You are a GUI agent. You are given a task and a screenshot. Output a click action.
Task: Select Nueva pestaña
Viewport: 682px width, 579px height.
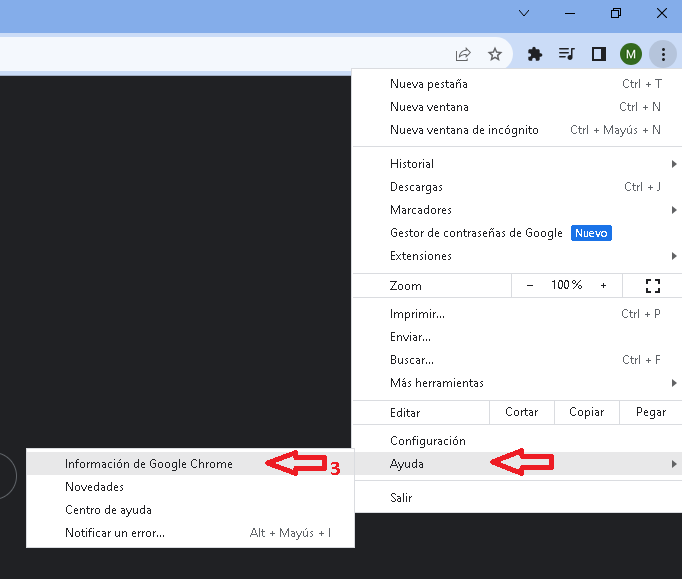(x=517, y=84)
